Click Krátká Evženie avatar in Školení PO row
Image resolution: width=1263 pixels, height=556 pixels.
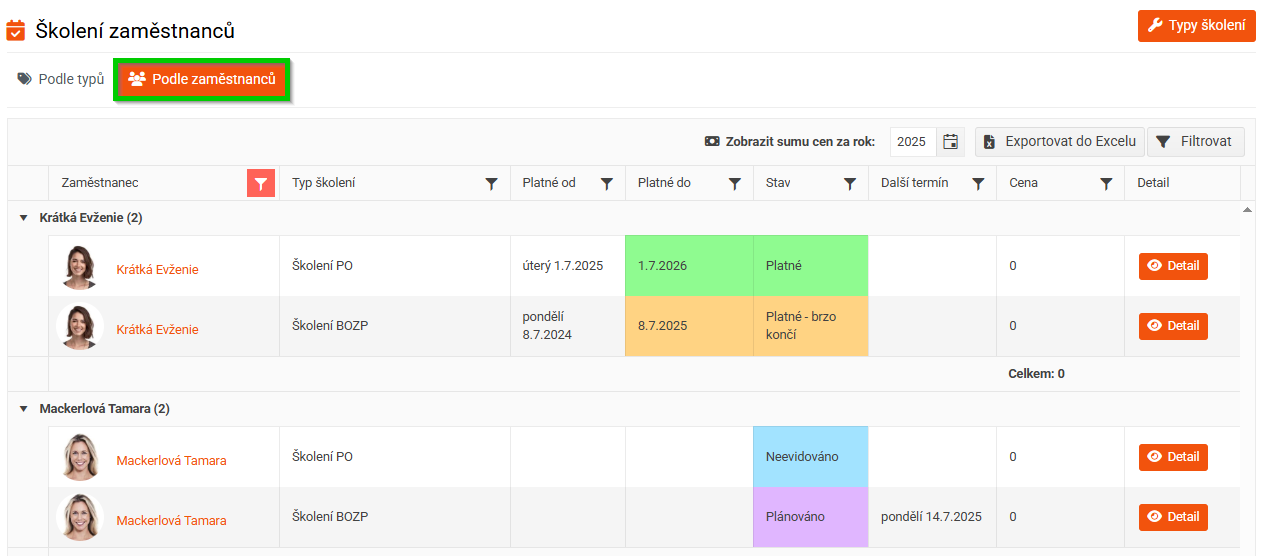tap(81, 267)
